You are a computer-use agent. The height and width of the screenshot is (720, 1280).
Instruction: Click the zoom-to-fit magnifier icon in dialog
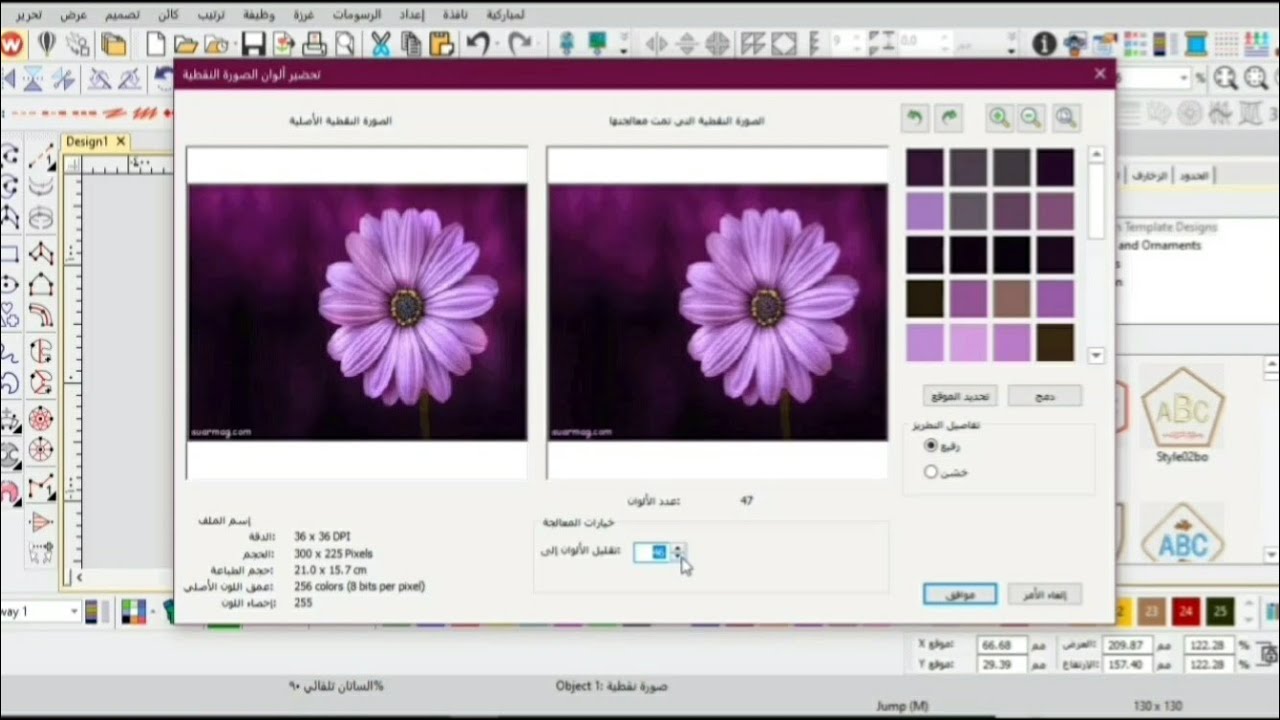tap(1066, 117)
